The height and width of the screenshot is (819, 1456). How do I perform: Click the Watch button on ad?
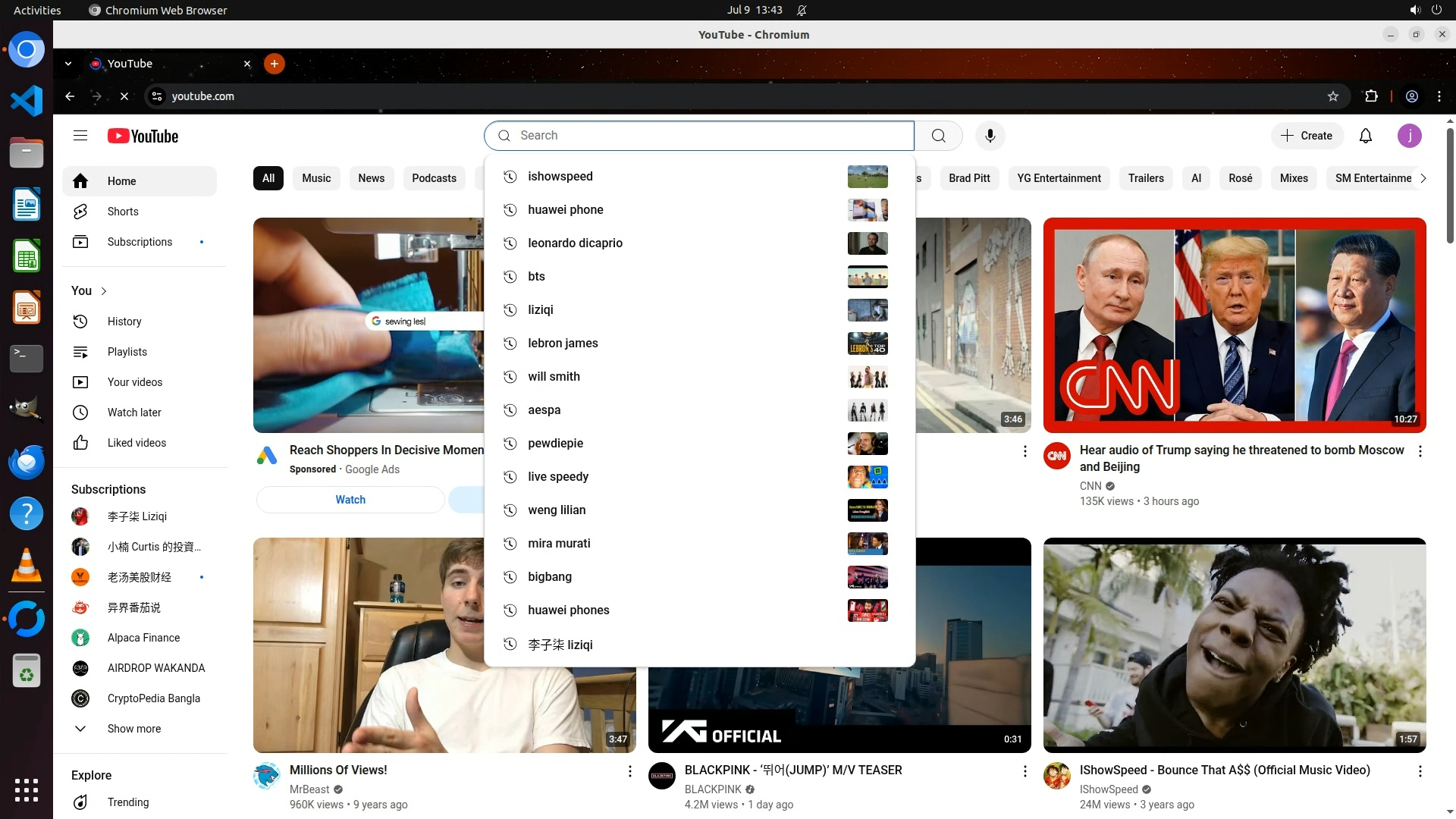[350, 500]
